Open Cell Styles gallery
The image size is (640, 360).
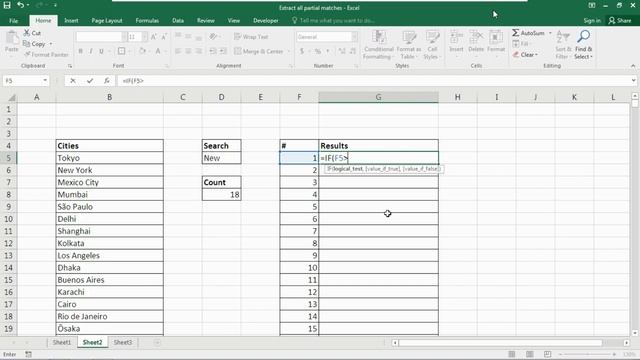[432, 45]
